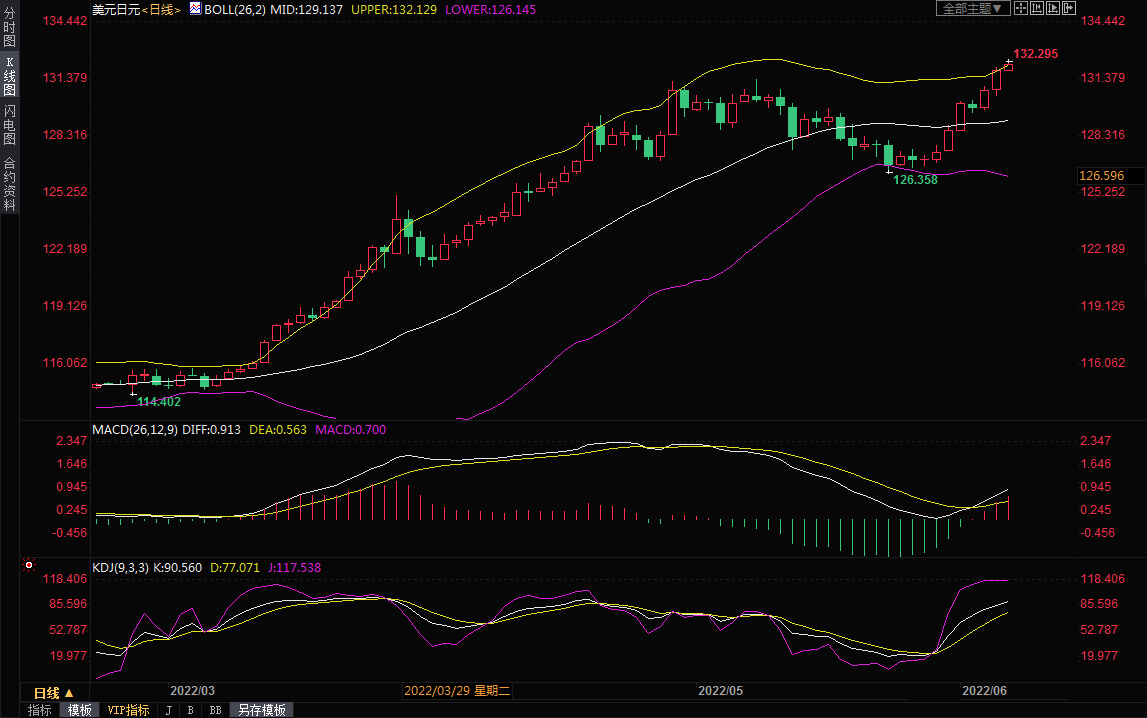Image resolution: width=1147 pixels, height=718 pixels.
Task: Click the <日线> period label in chart title
Action: (161, 8)
